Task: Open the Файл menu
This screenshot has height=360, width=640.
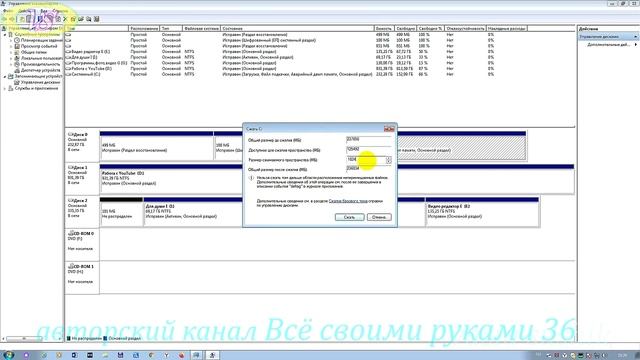Action: click(x=7, y=11)
